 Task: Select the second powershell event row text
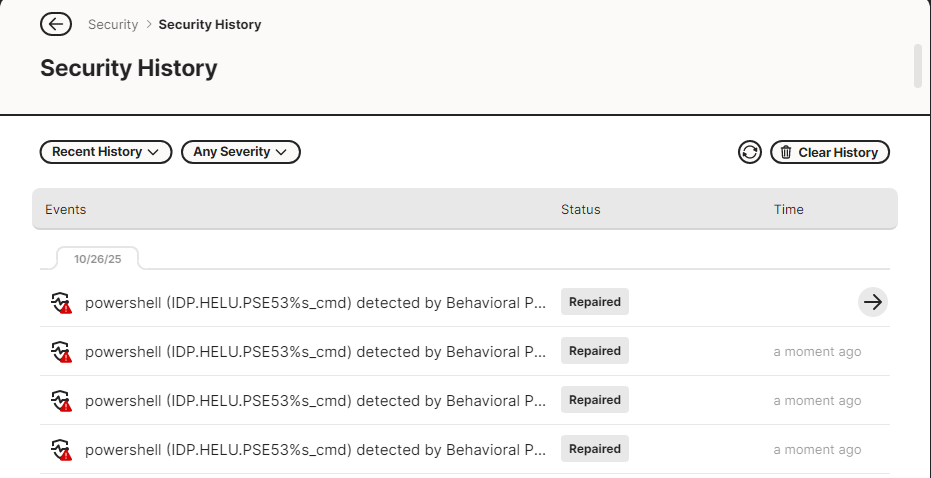pyautogui.click(x=315, y=352)
